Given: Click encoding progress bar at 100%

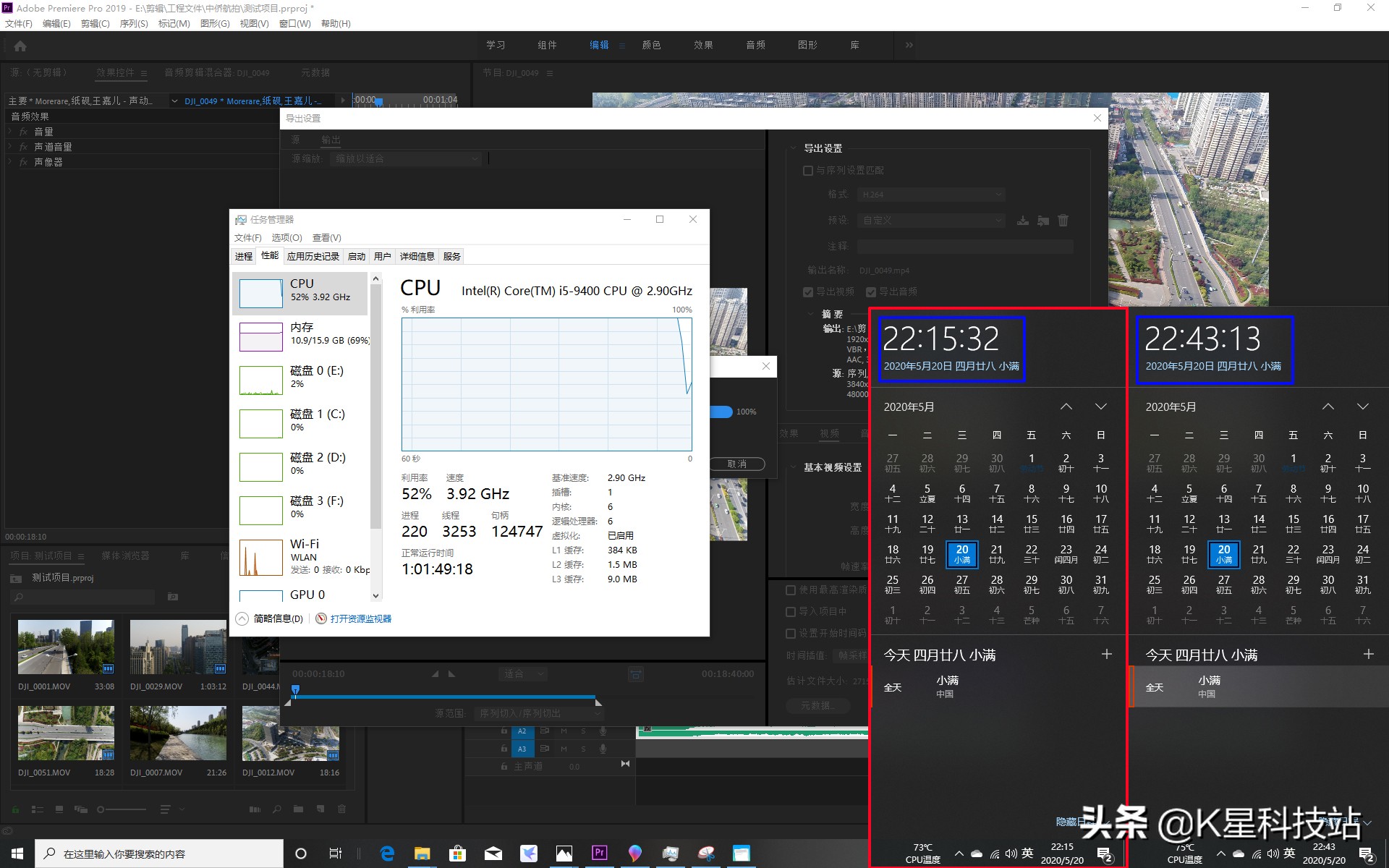Looking at the screenshot, I should (x=721, y=412).
